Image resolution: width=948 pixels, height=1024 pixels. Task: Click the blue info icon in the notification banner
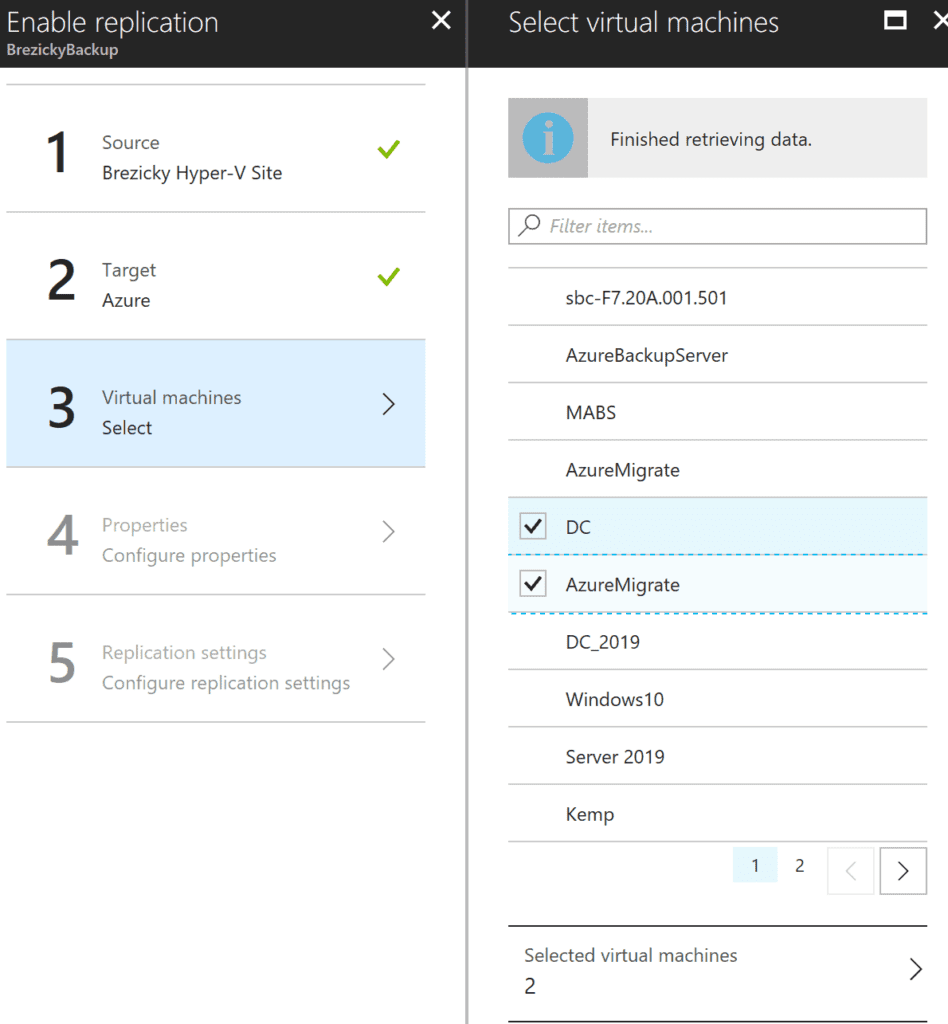[548, 138]
